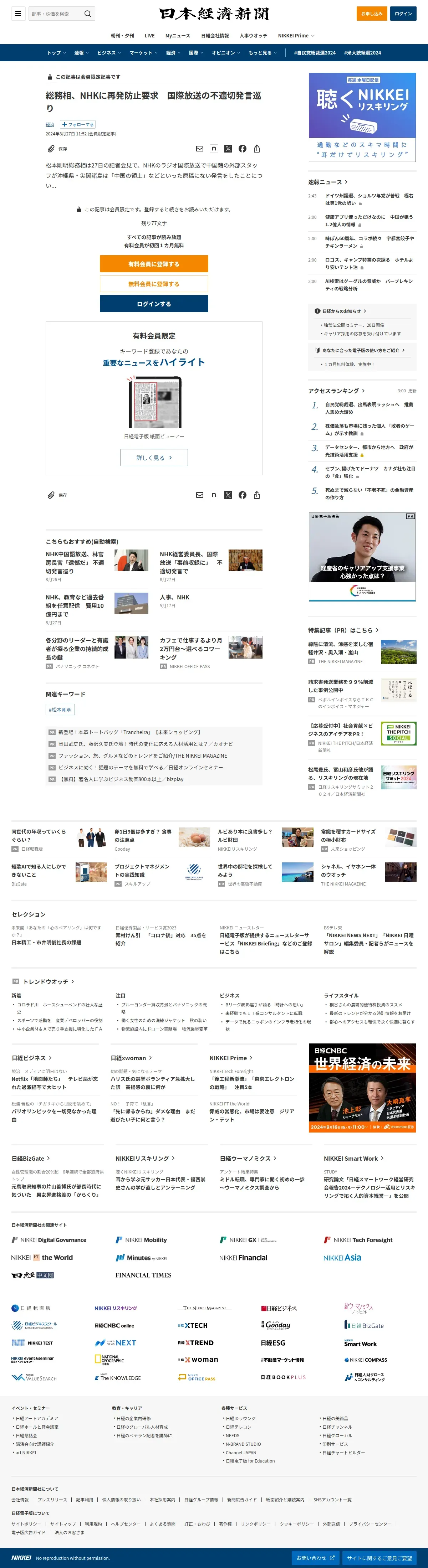
Task: Share to Facebook icon below the article
Action: [242, 495]
